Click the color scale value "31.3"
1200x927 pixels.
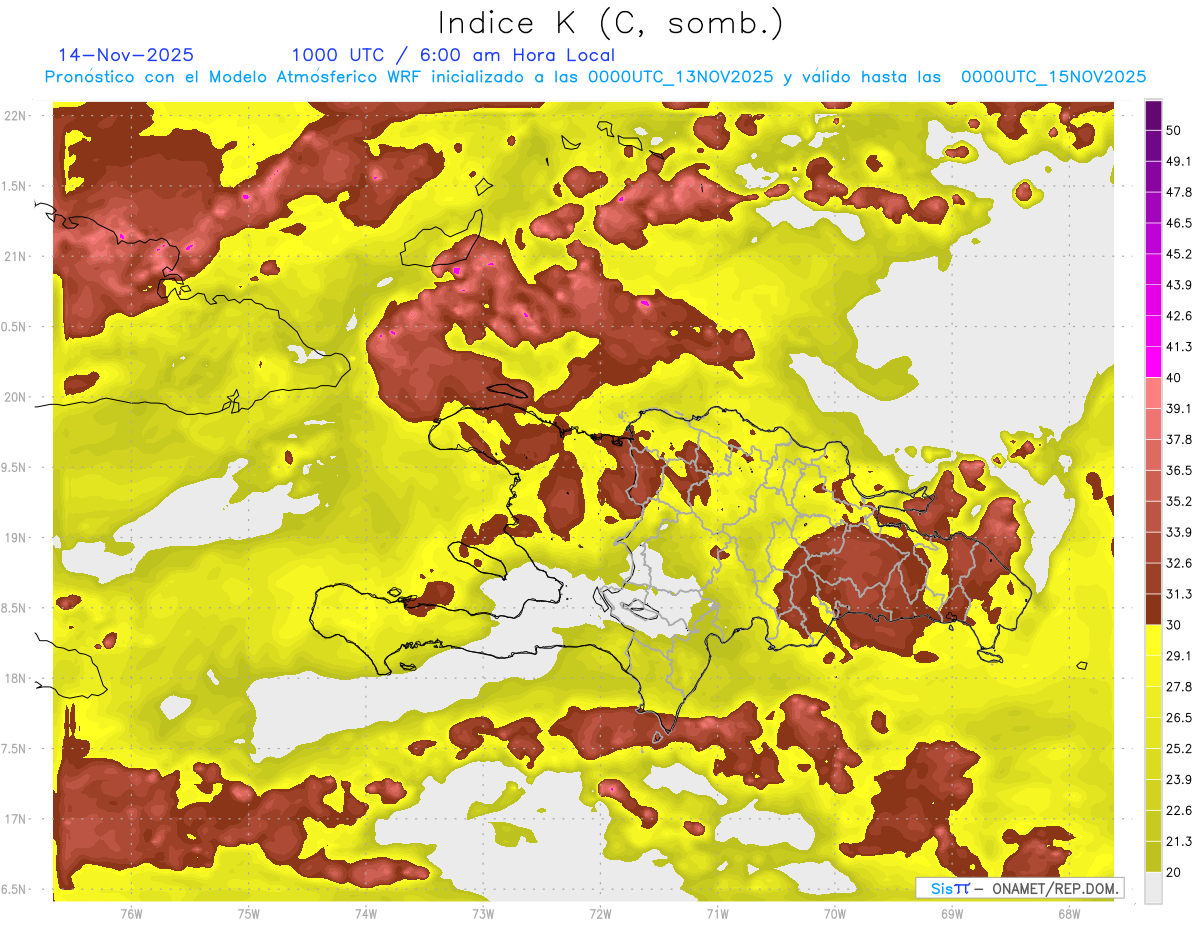tap(1178, 594)
